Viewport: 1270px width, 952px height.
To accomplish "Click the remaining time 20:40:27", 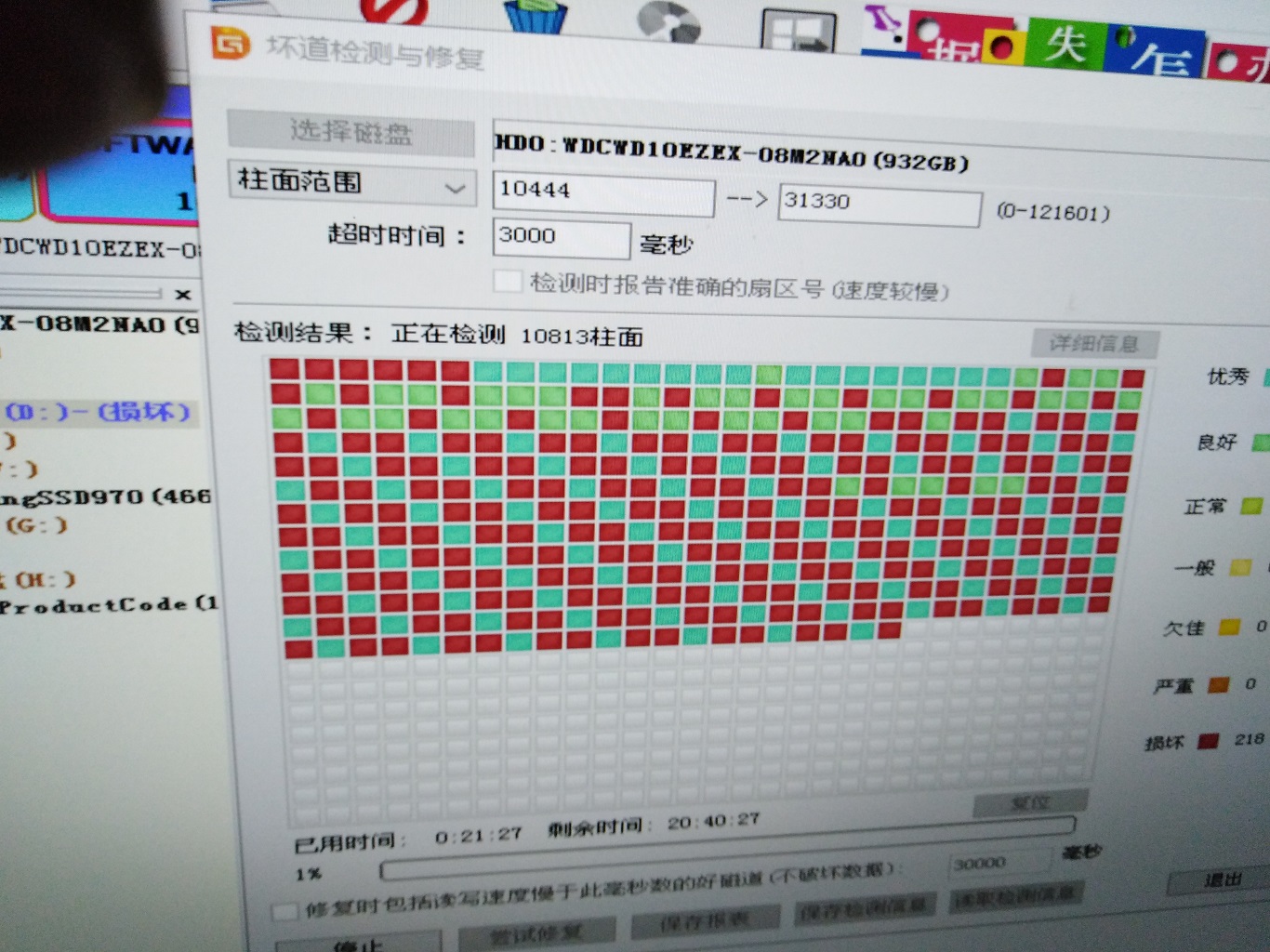I will (714, 822).
